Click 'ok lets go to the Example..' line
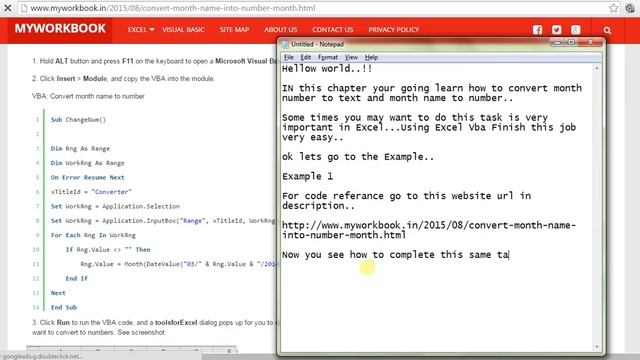Viewport: 640px width, 360px height. click(x=358, y=157)
